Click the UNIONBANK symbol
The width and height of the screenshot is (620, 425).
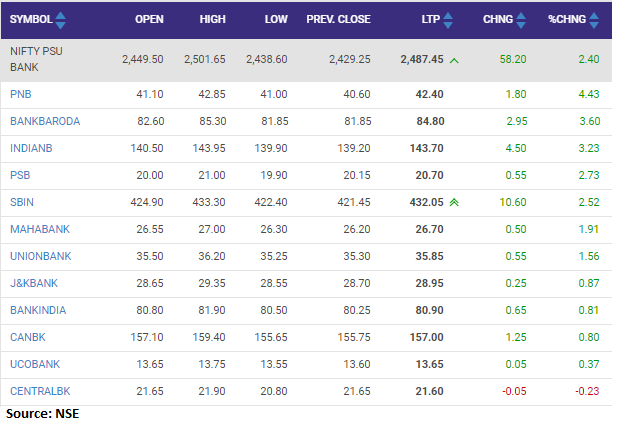point(42,257)
